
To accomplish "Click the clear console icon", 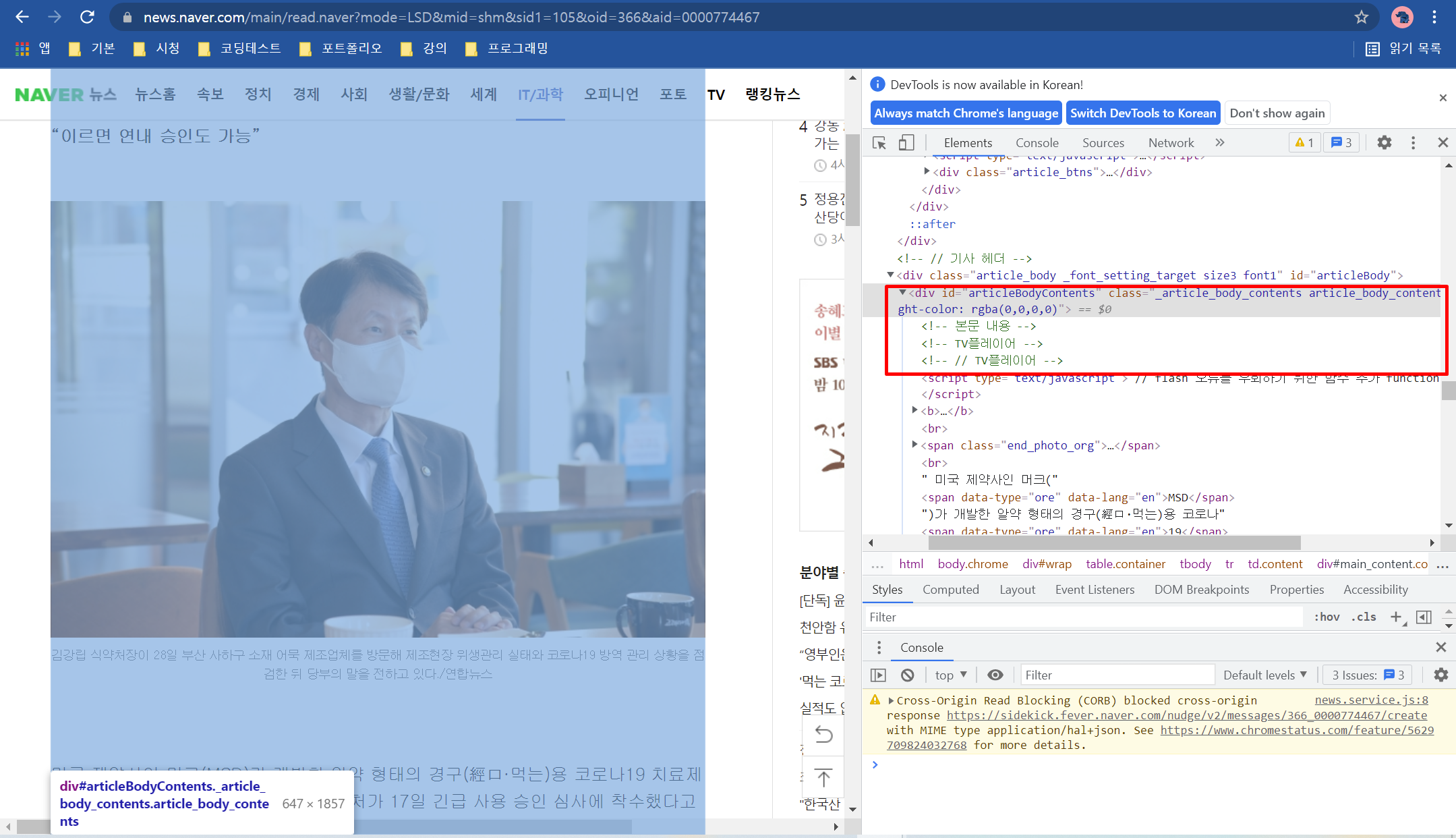I will [x=908, y=675].
